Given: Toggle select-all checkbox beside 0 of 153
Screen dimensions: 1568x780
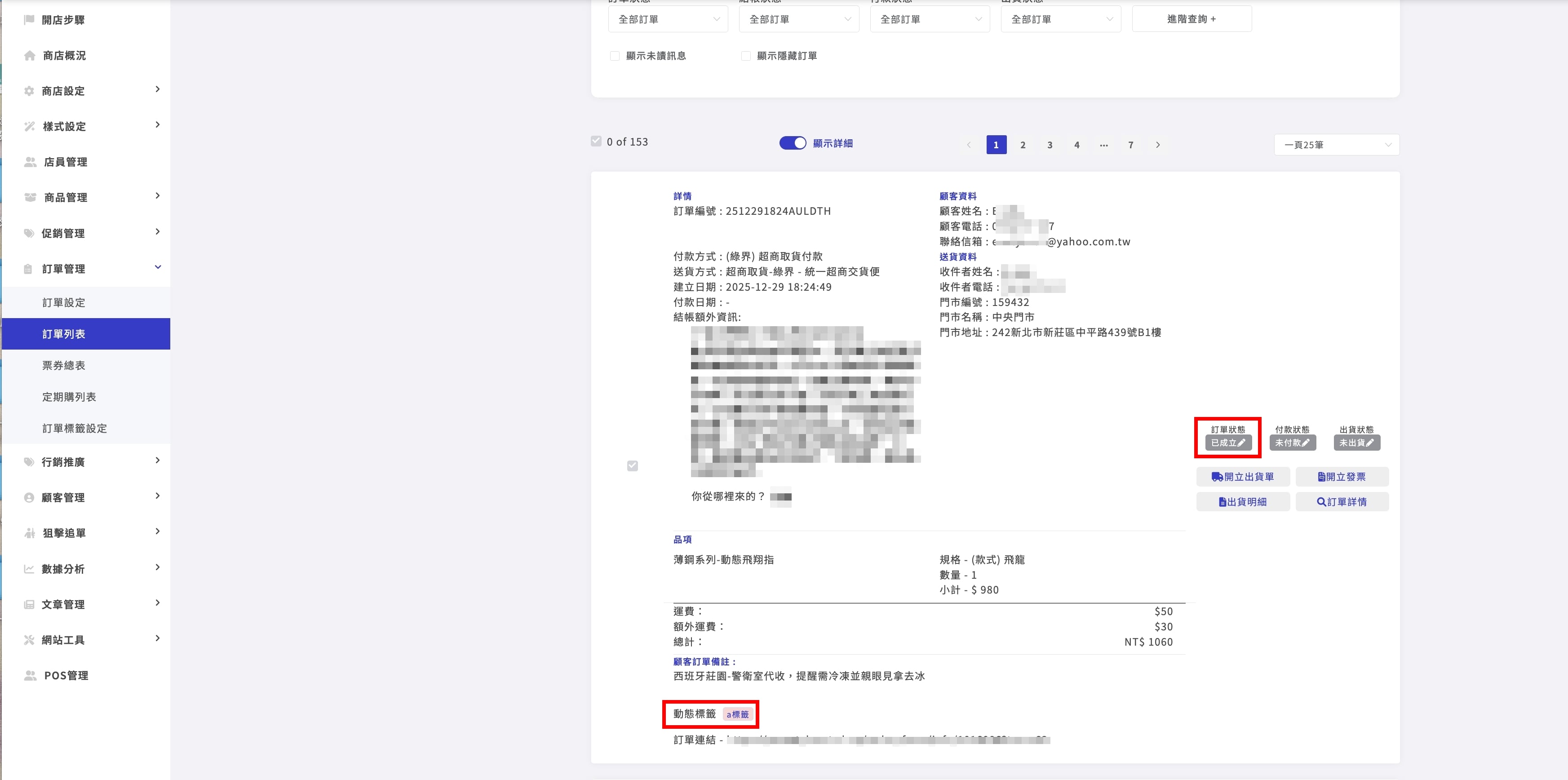Looking at the screenshot, I should [x=596, y=141].
